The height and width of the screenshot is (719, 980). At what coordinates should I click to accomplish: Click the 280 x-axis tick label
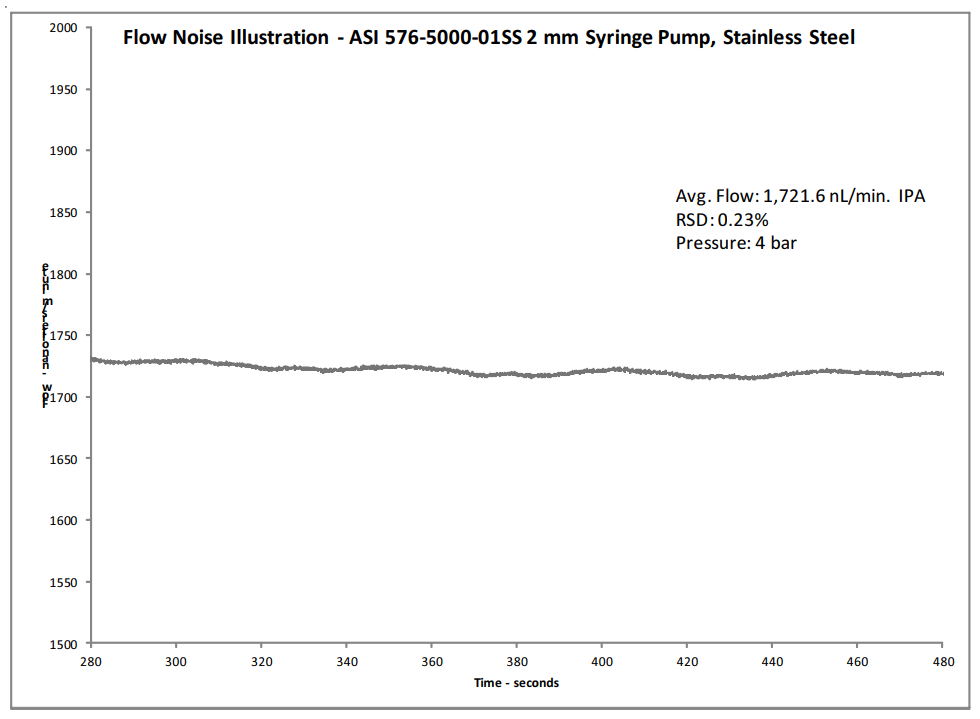click(91, 661)
